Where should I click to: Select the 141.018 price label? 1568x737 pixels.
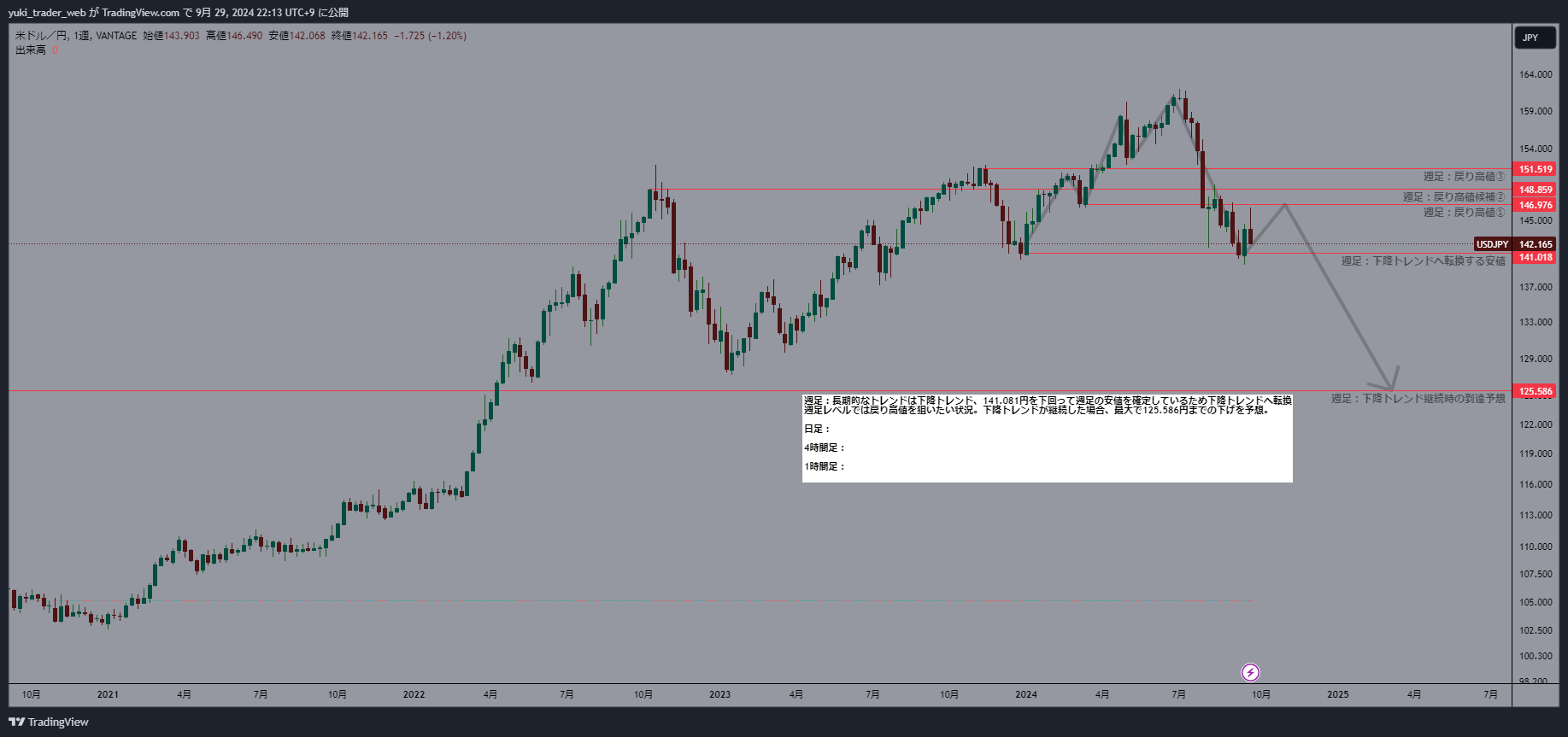pyautogui.click(x=1535, y=257)
